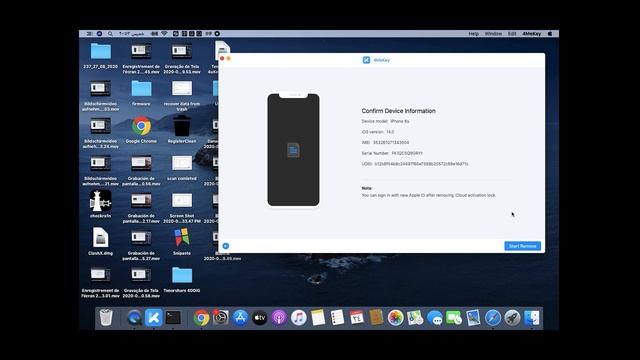Click the Confirm Device Information heading
This screenshot has width=640, height=360.
(x=398, y=111)
